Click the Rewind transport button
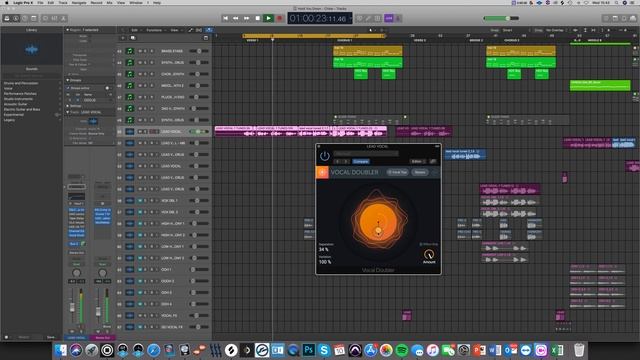This screenshot has width=640, height=360. click(x=236, y=18)
